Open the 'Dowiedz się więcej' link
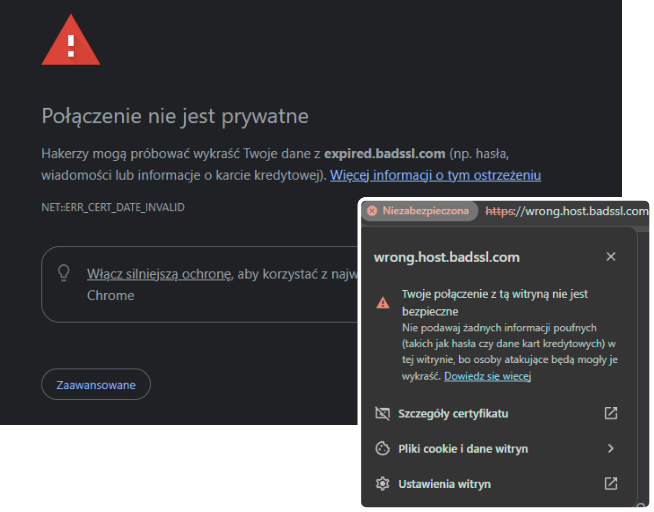This screenshot has width=654, height=512. [x=487, y=376]
